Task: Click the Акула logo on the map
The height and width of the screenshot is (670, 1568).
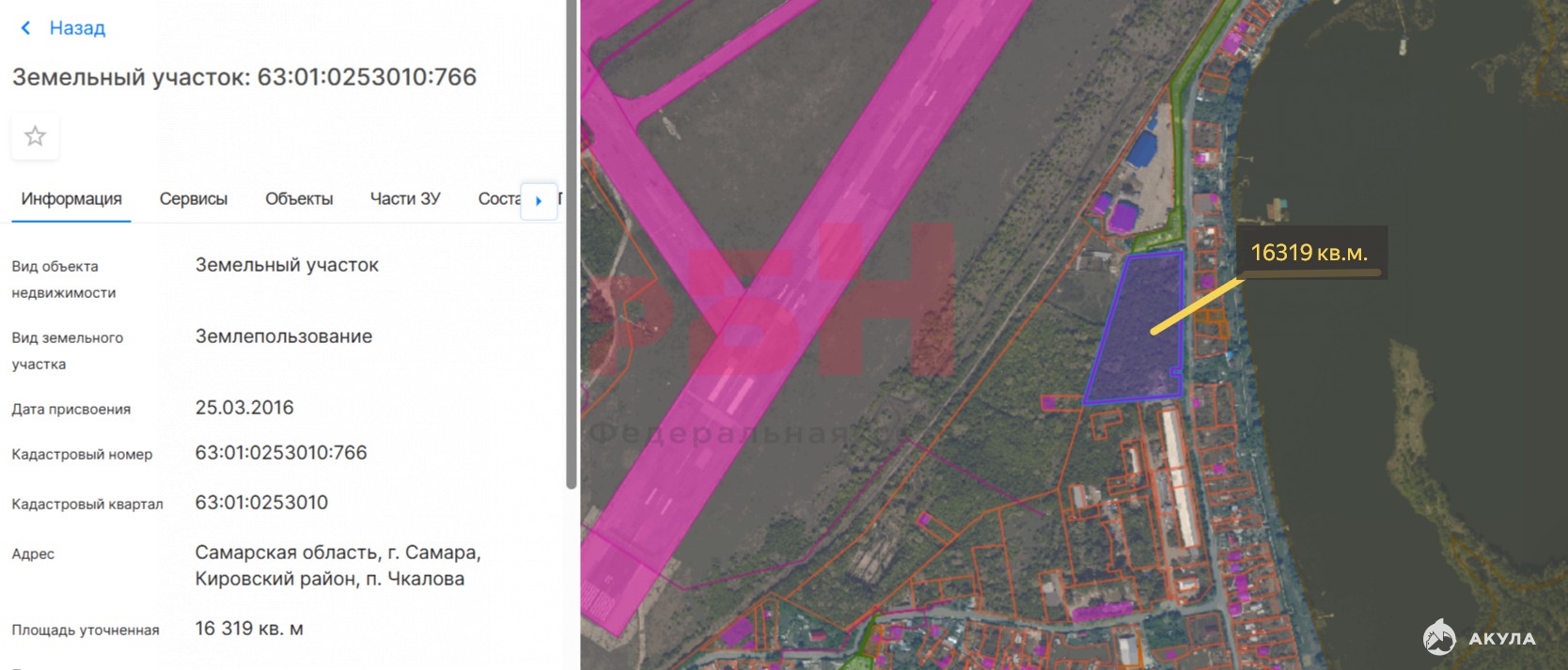Action: tap(1480, 638)
